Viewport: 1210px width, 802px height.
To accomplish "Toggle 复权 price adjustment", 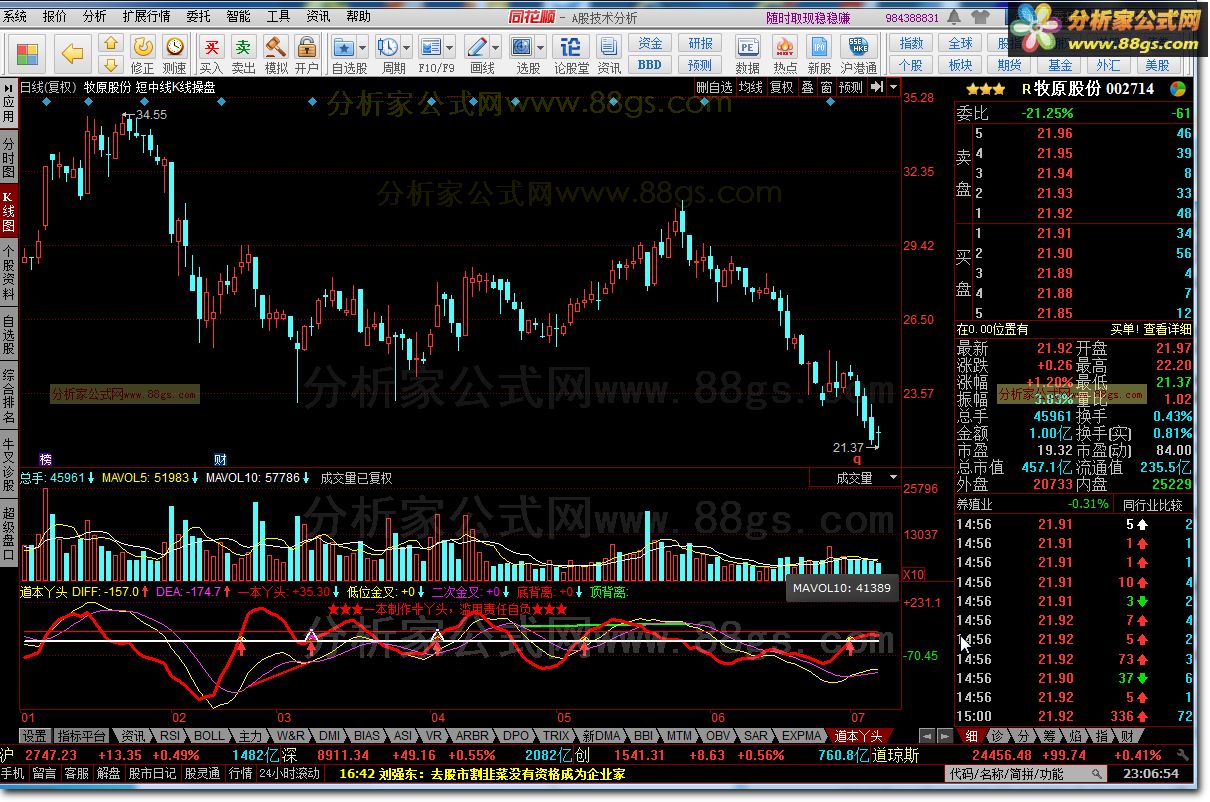I will pos(781,87).
